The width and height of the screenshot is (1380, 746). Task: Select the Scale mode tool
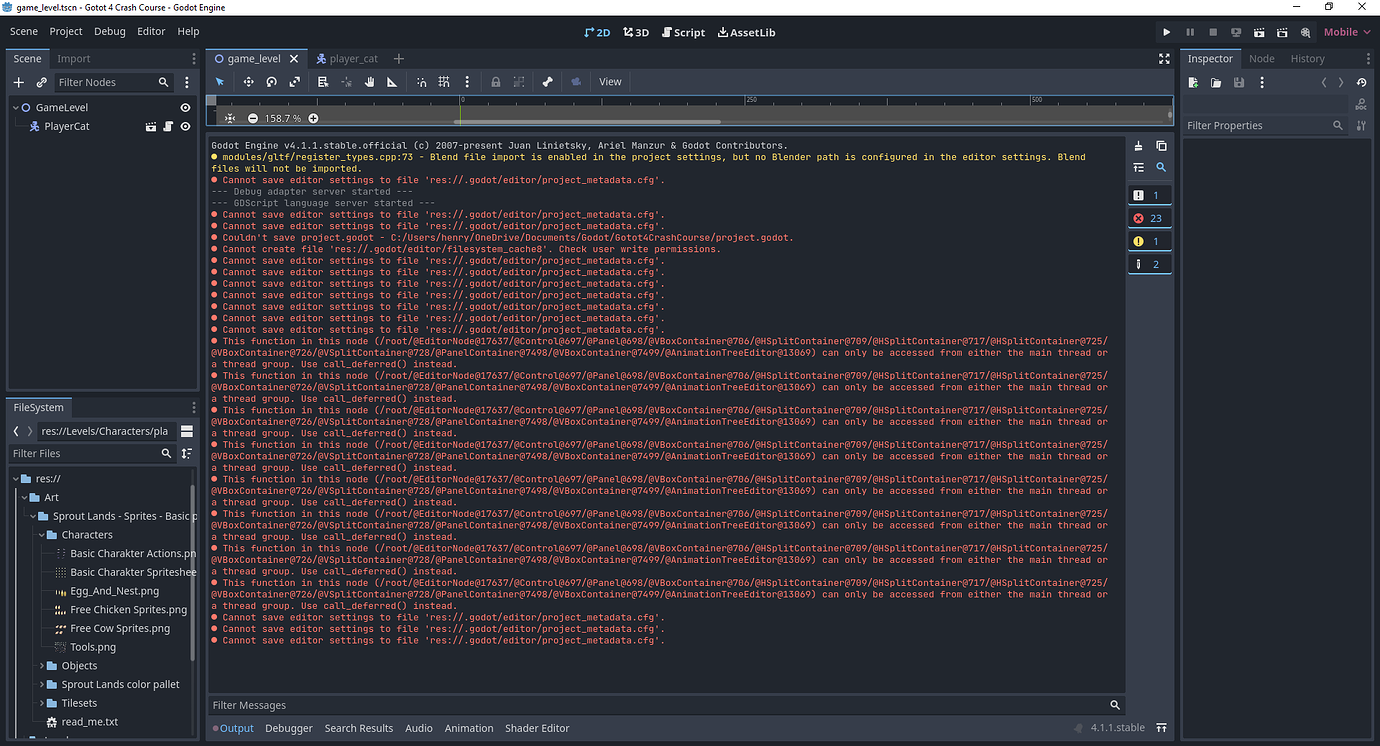294,82
